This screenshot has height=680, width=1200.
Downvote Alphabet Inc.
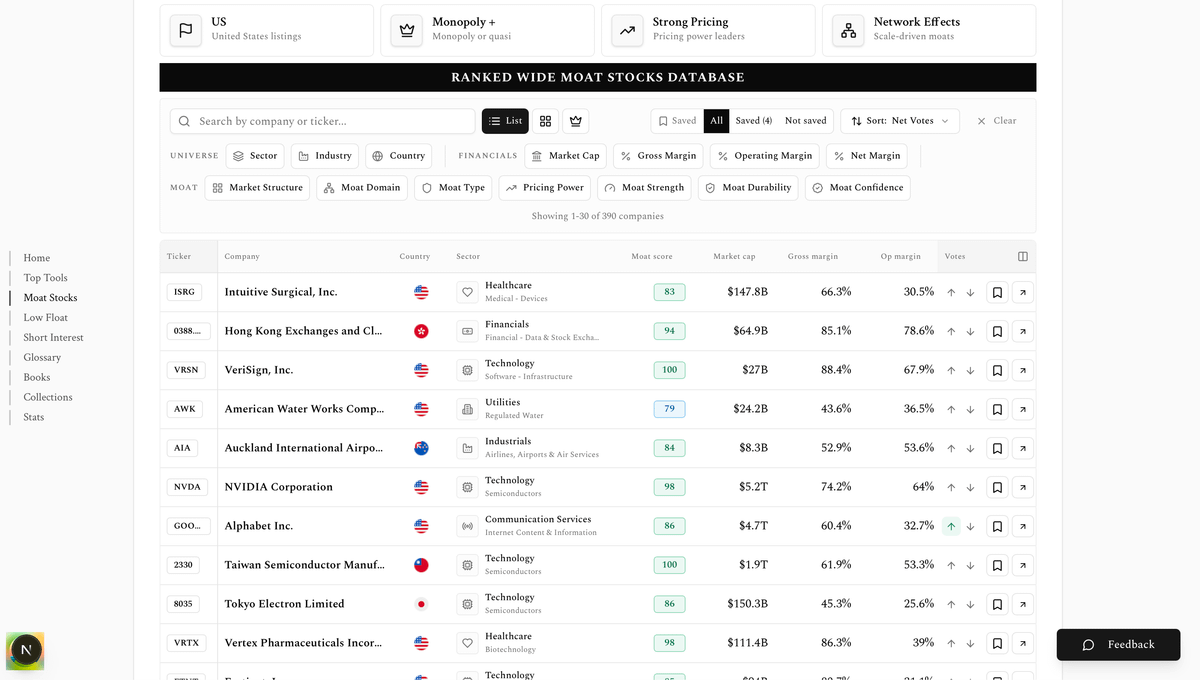[970, 526]
